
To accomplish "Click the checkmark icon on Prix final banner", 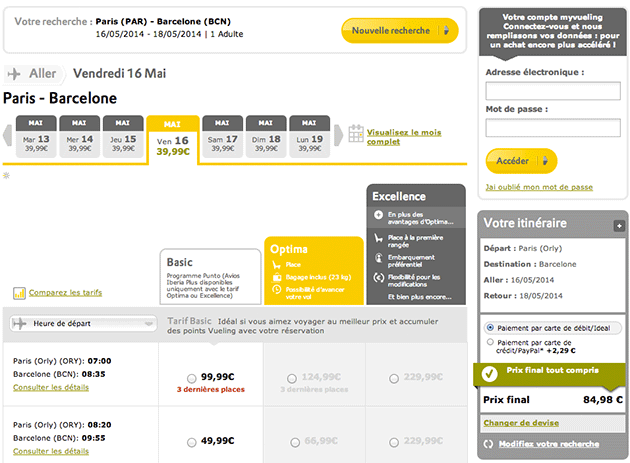I will click(x=489, y=374).
